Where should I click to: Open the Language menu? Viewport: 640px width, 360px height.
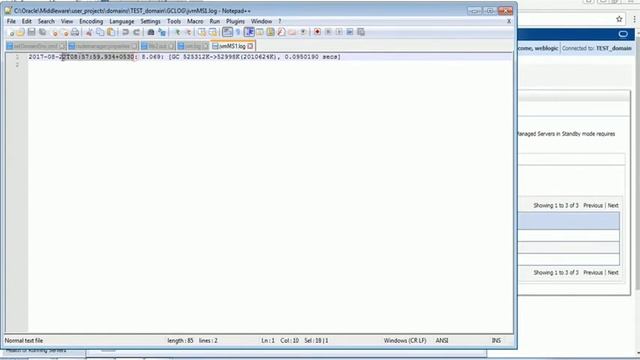point(122,21)
